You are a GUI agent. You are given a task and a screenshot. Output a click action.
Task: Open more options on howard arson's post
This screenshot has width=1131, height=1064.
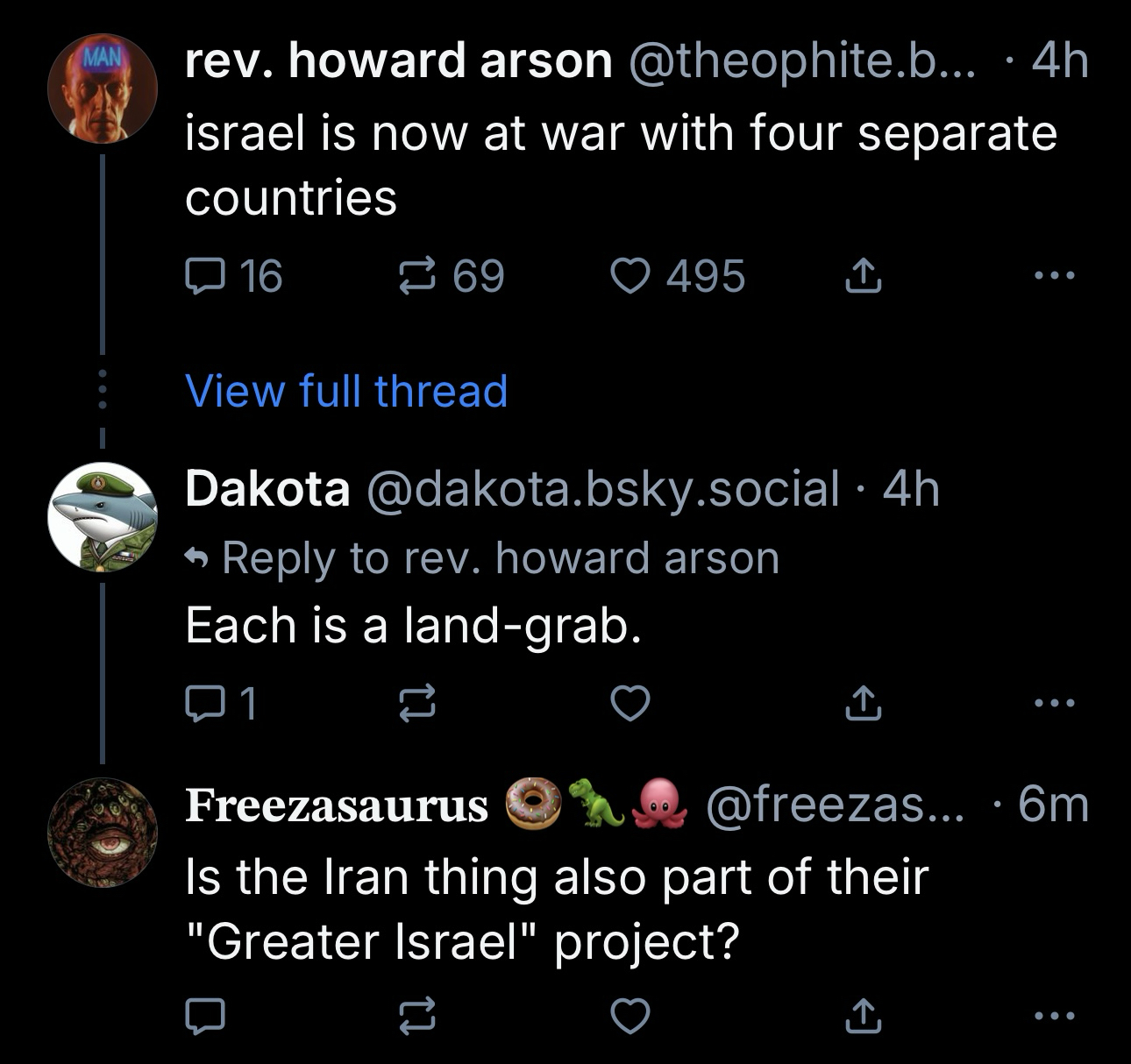pyautogui.click(x=1052, y=276)
